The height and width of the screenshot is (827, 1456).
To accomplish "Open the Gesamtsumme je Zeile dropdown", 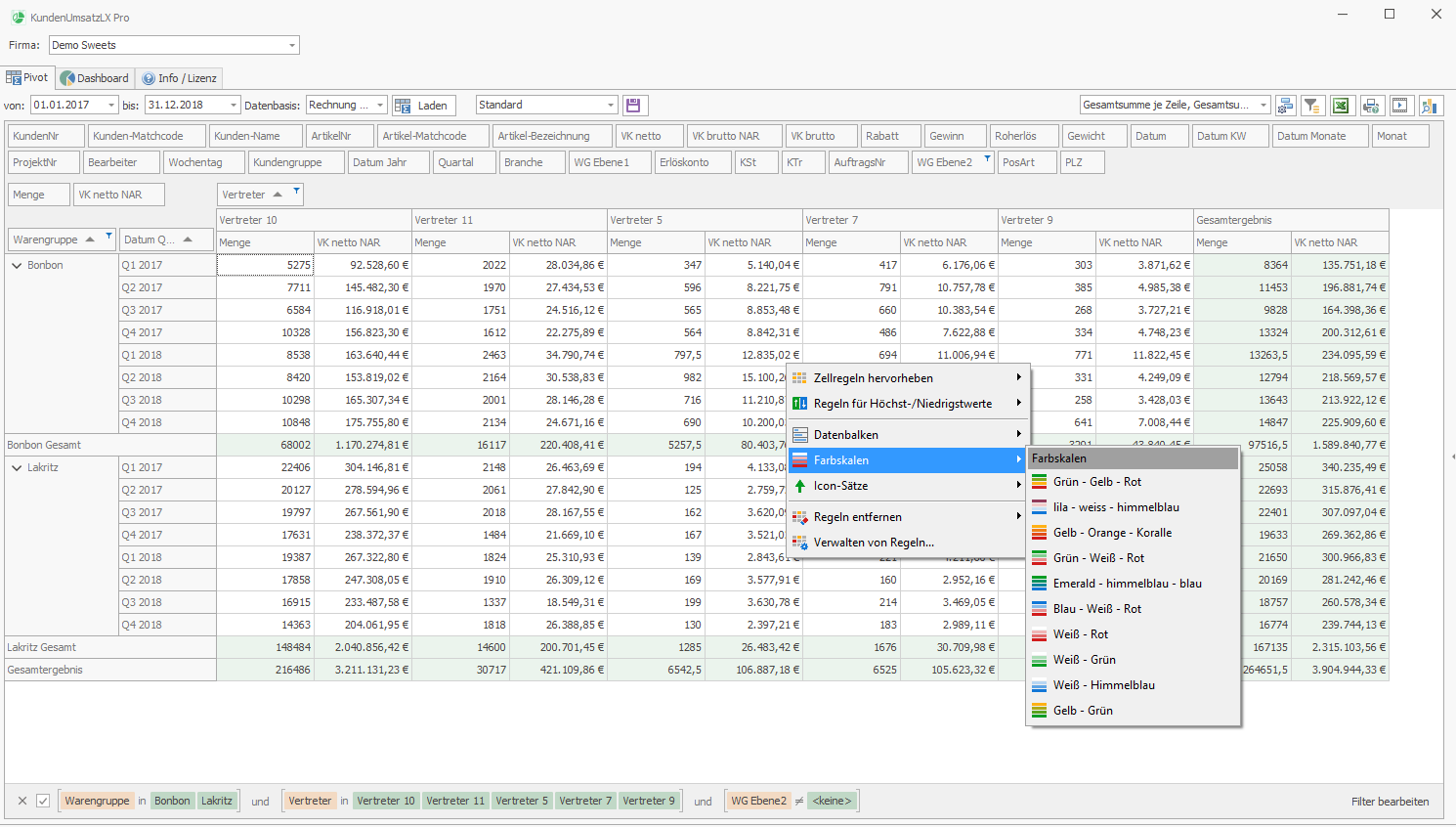I will [1263, 106].
